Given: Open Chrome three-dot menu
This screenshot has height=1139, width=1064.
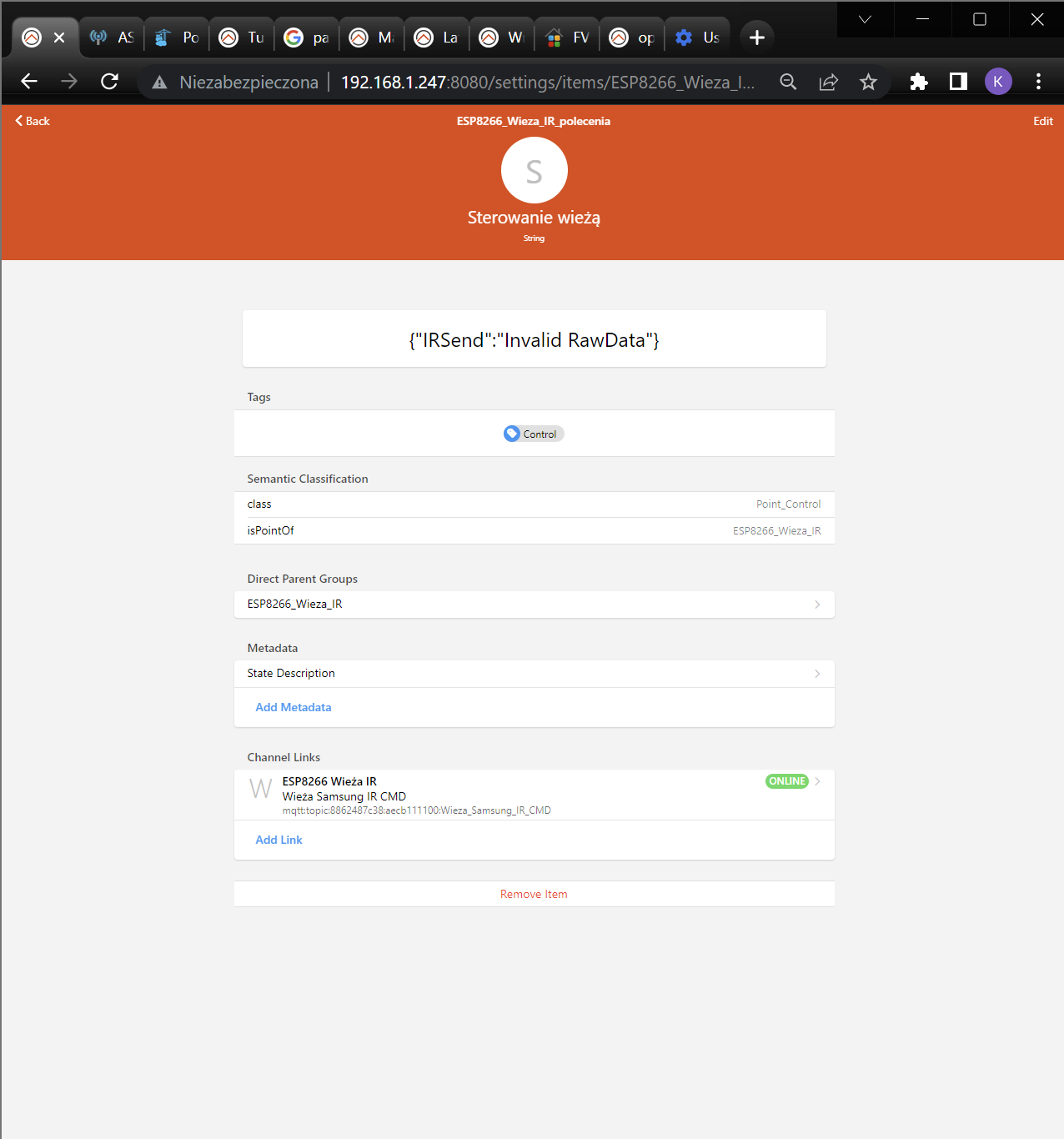Looking at the screenshot, I should 1038,82.
